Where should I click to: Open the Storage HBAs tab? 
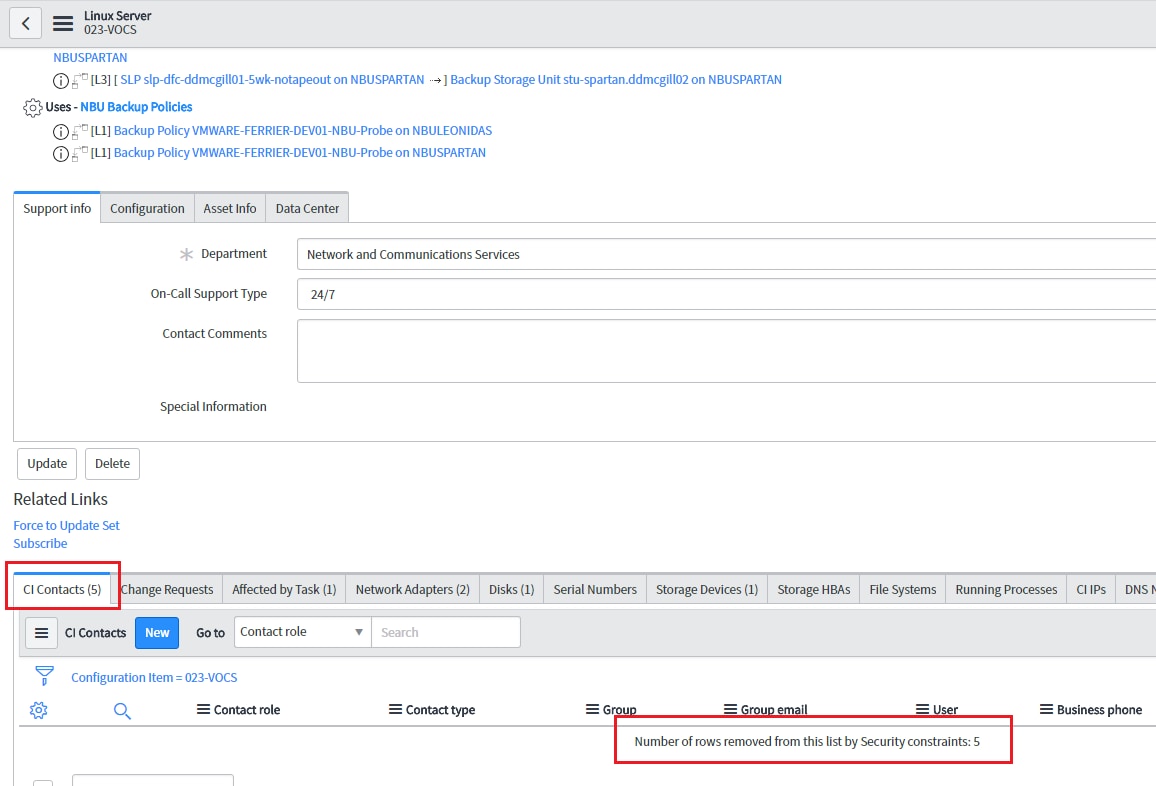point(813,589)
